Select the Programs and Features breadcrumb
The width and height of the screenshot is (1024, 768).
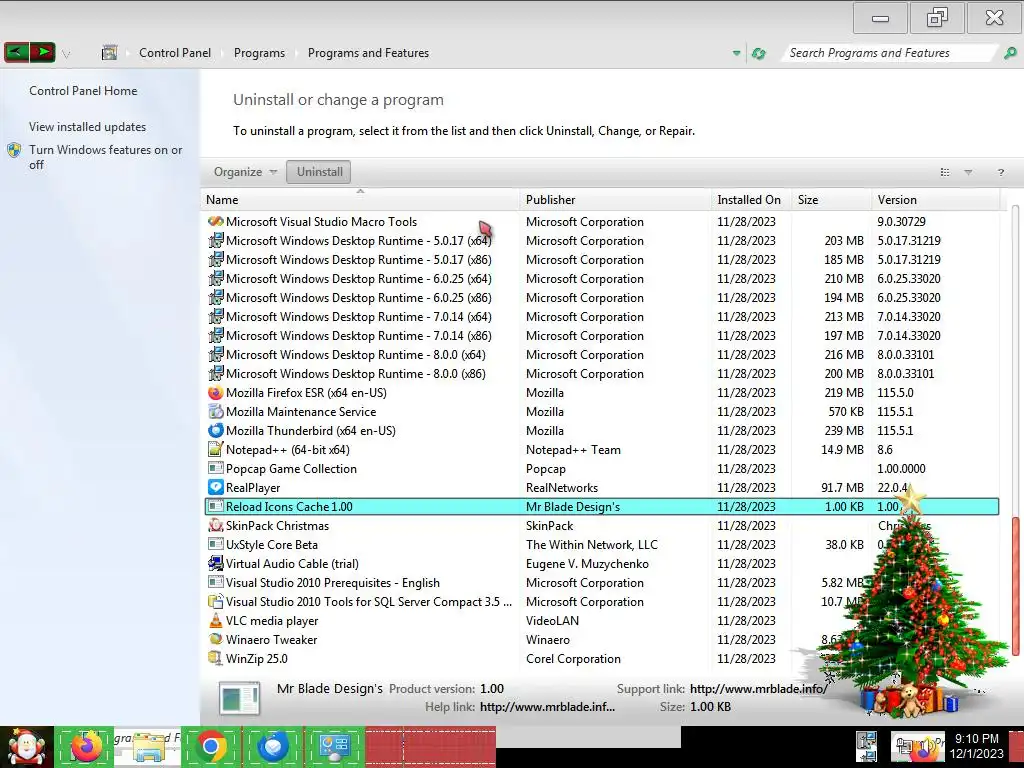[x=368, y=53]
